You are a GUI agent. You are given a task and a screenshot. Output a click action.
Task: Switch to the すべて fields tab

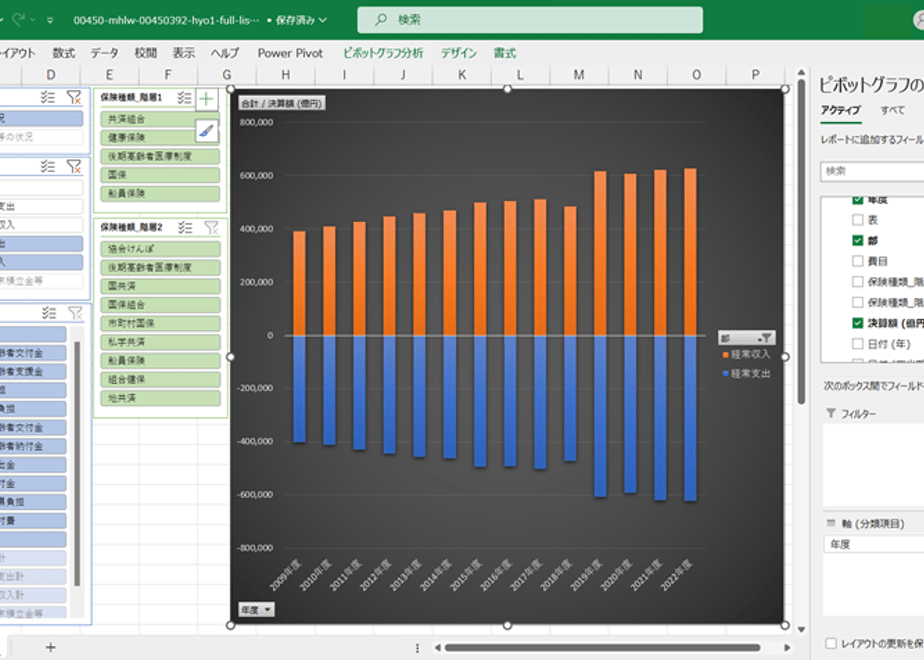pyautogui.click(x=892, y=110)
